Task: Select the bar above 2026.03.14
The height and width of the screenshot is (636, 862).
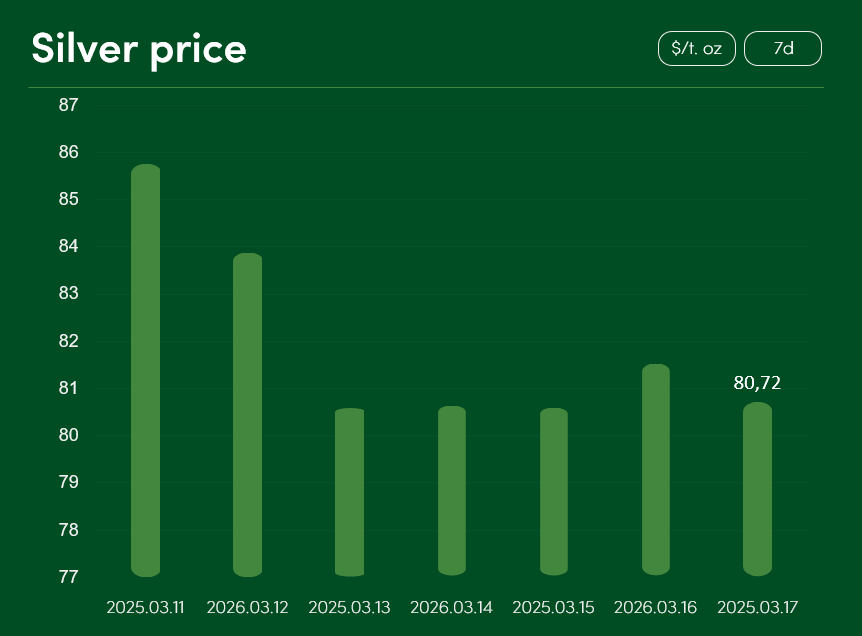Action: pyautogui.click(x=452, y=491)
